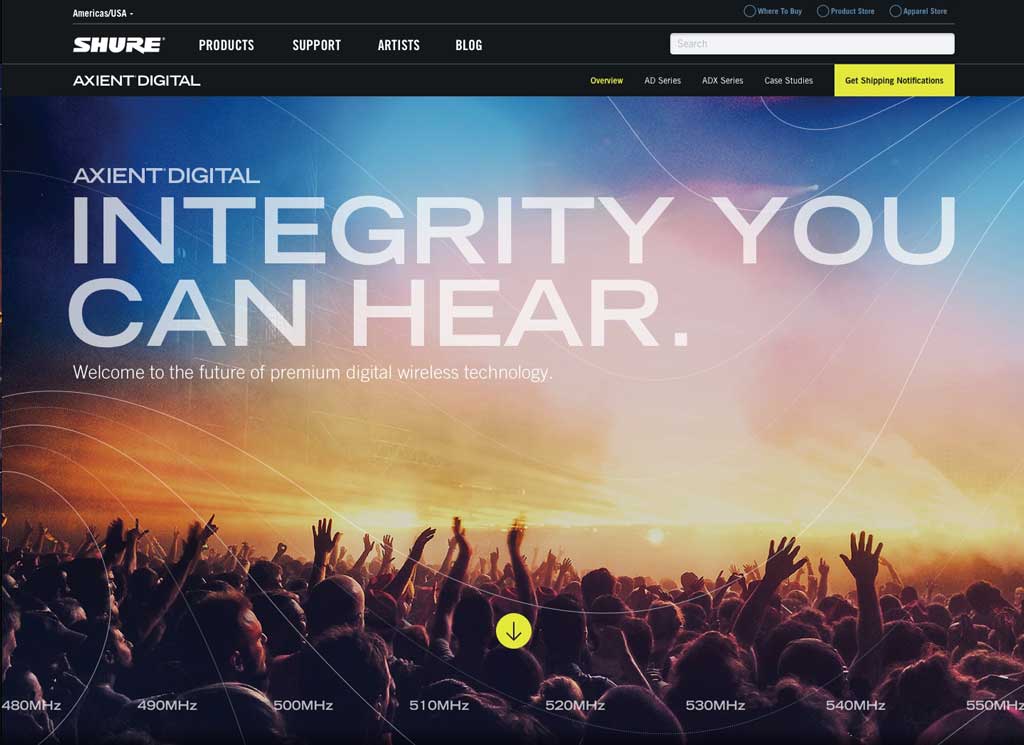Go to the Artists section

398,45
